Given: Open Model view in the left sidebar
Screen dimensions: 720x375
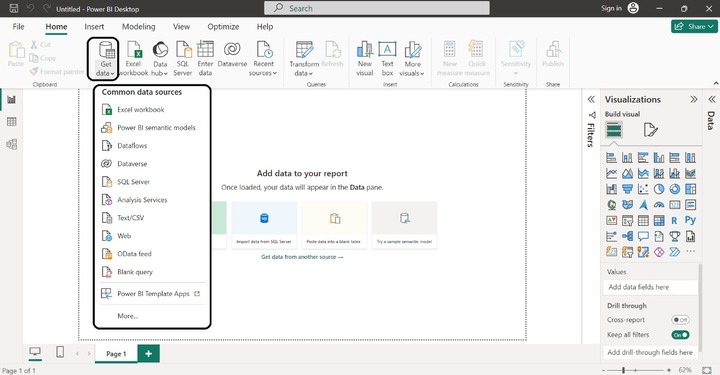Looking at the screenshot, I should pos(11,144).
